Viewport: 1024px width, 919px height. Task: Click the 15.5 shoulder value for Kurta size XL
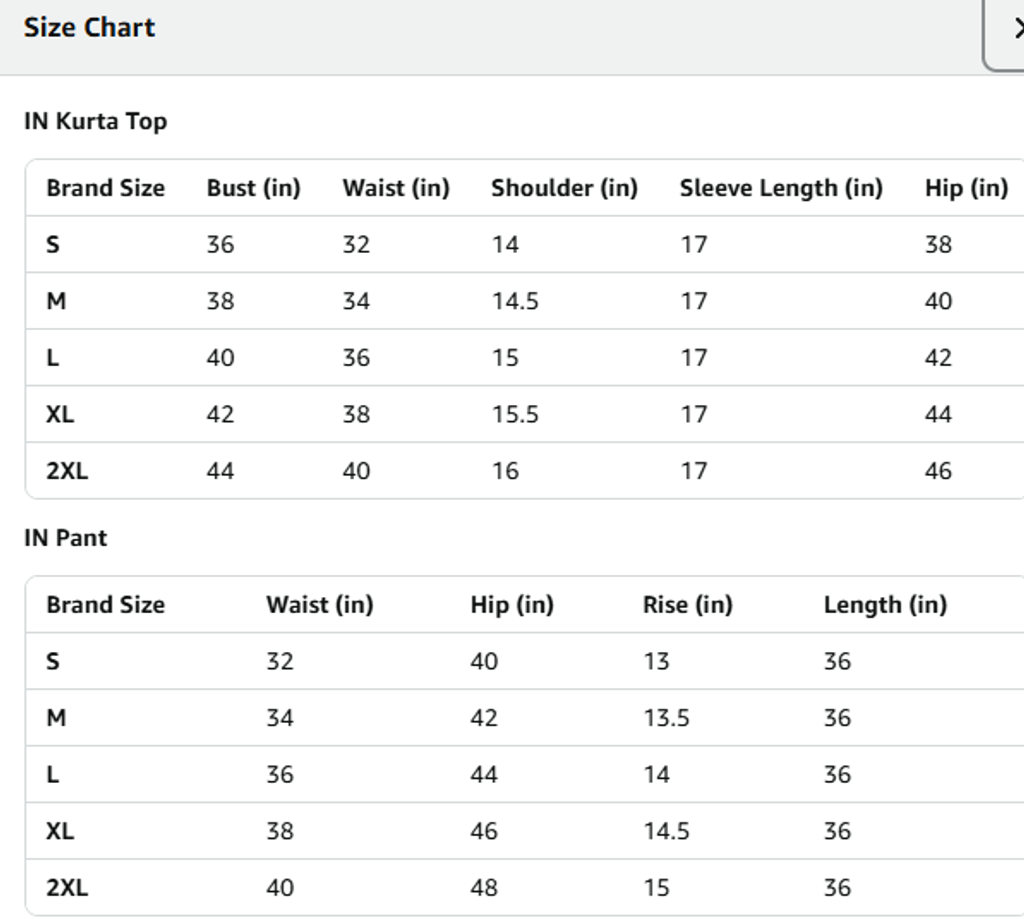point(515,415)
